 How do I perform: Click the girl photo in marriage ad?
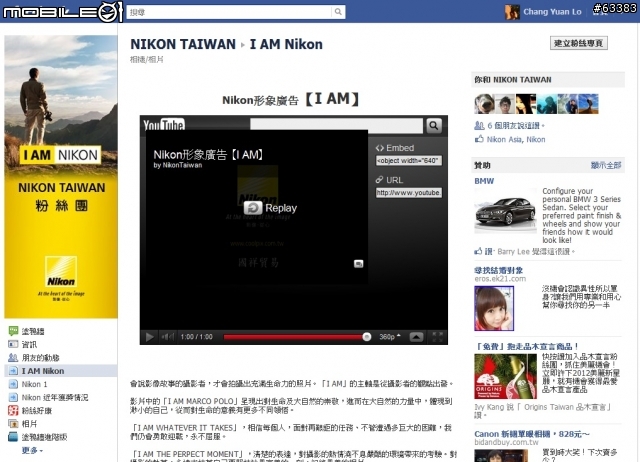click(494, 308)
